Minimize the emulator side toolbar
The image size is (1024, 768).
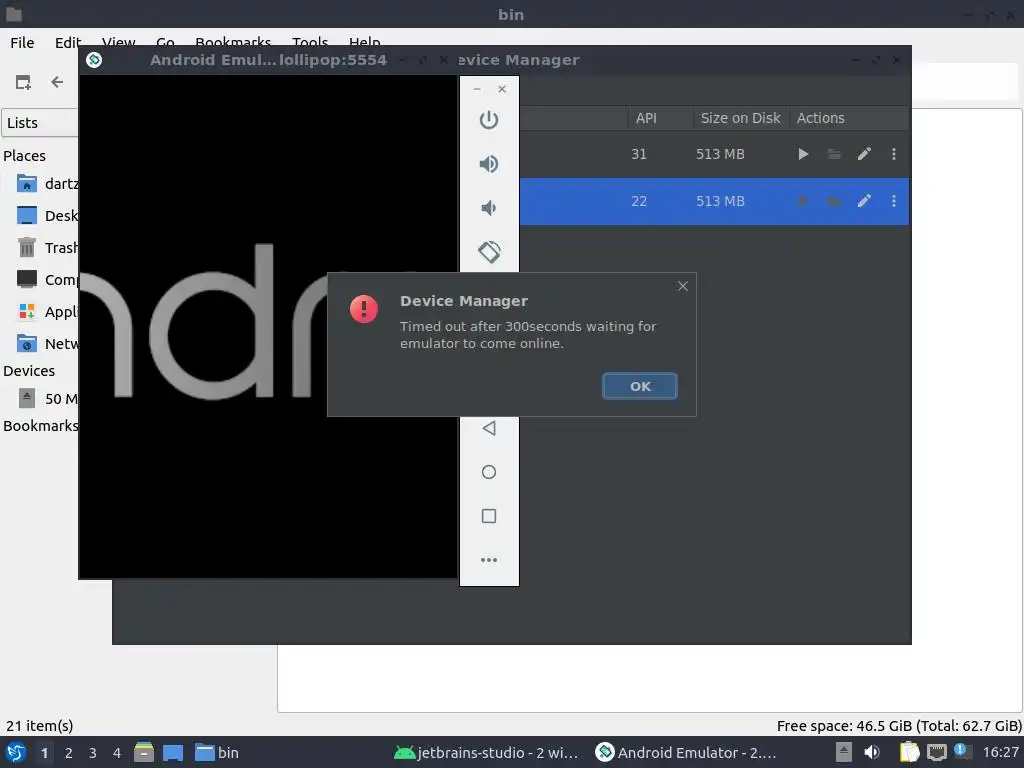click(477, 89)
